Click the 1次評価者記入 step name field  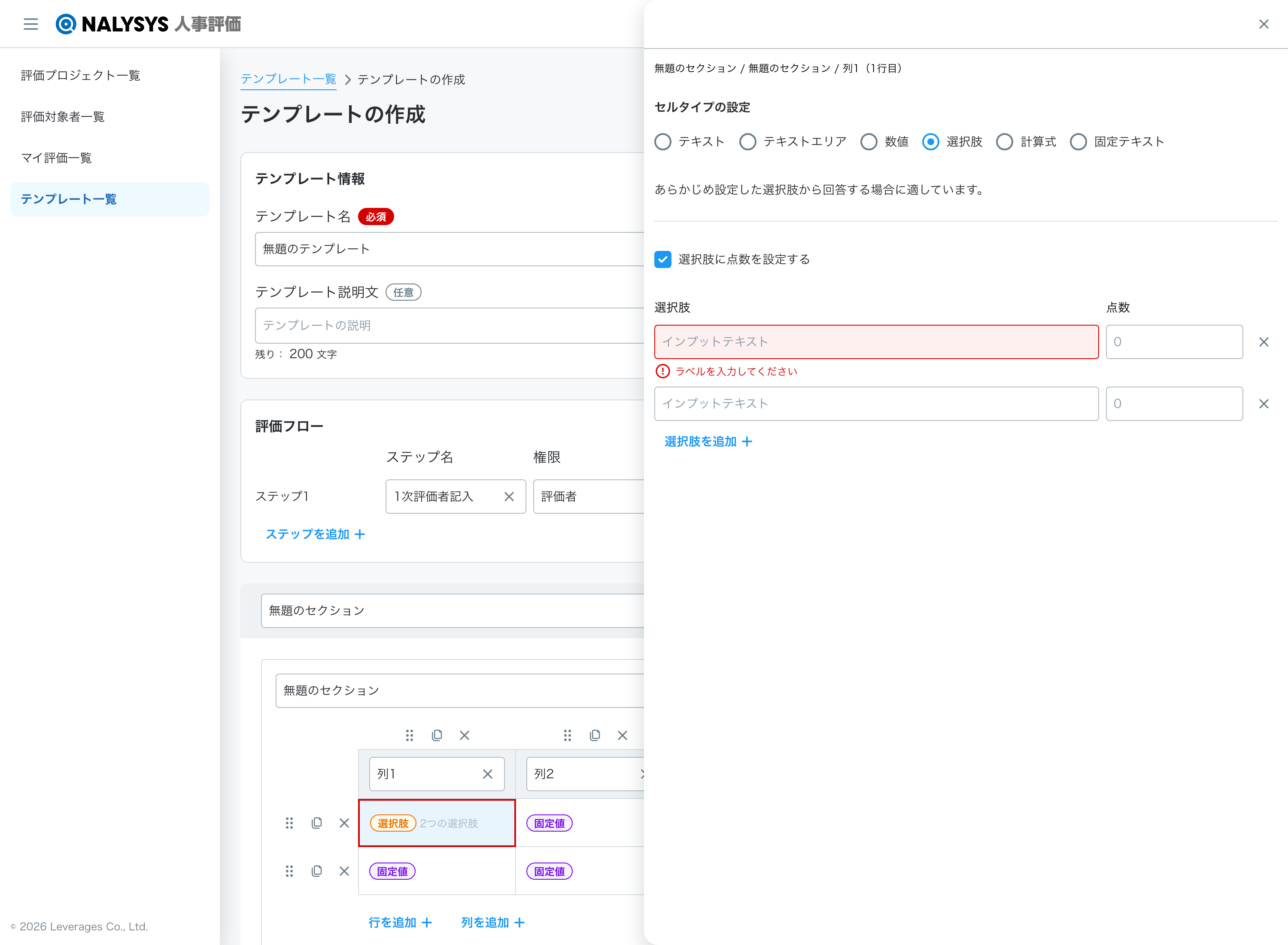coord(456,497)
